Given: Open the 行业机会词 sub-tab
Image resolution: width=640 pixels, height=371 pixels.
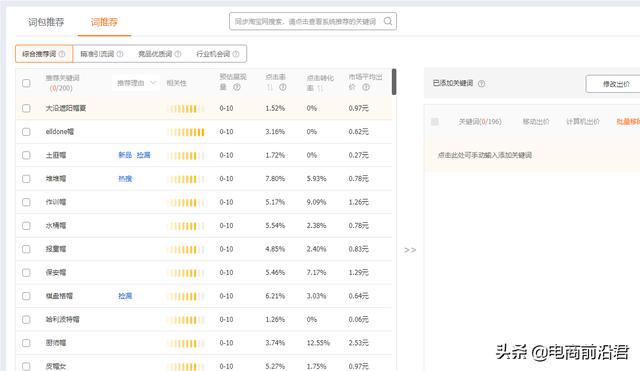Looking at the screenshot, I should [x=213, y=54].
